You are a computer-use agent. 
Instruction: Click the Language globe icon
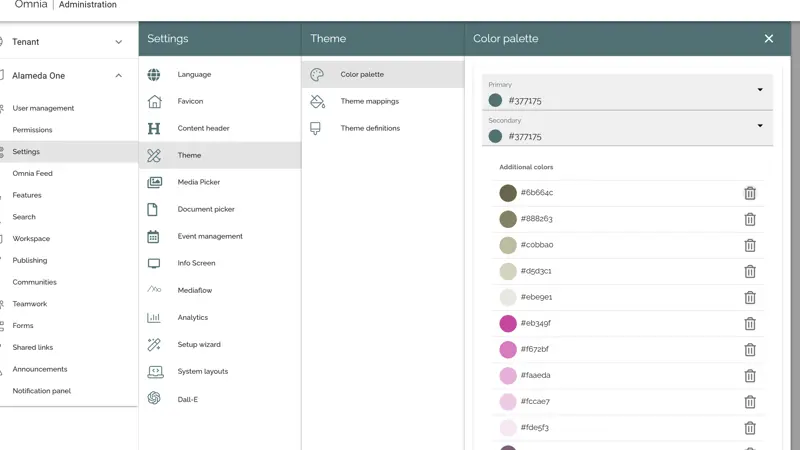[x=154, y=74]
